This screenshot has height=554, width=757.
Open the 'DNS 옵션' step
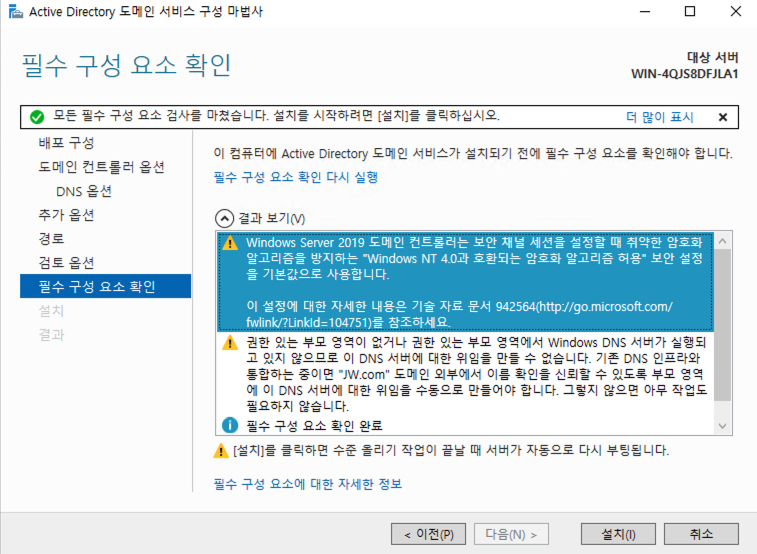(x=84, y=191)
